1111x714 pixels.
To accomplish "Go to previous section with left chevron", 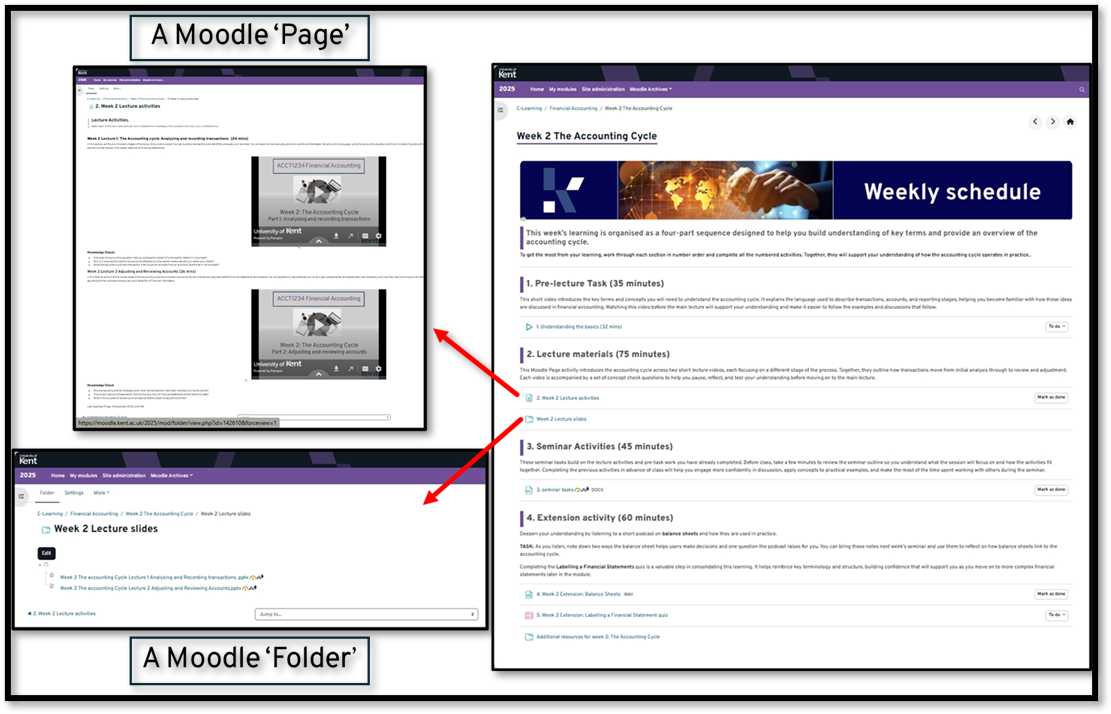I will tap(1035, 122).
